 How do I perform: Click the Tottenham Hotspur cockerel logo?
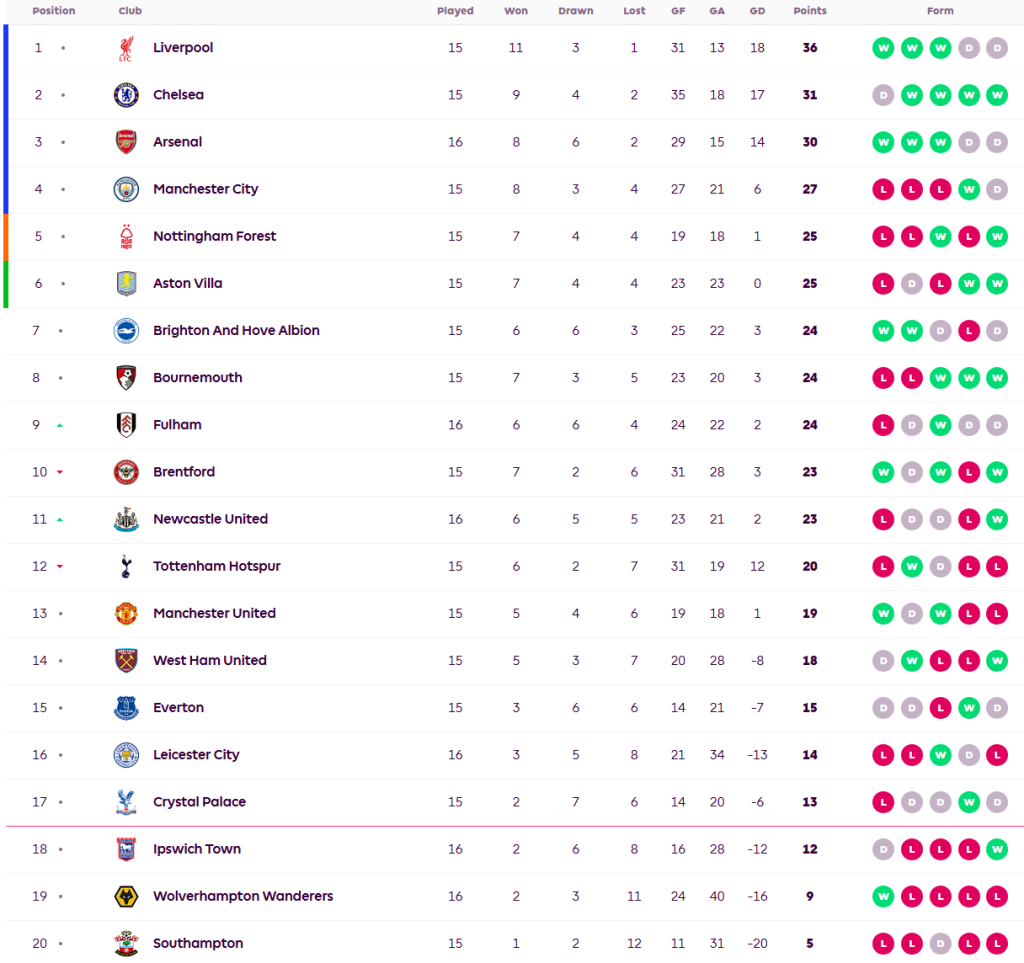tap(125, 566)
